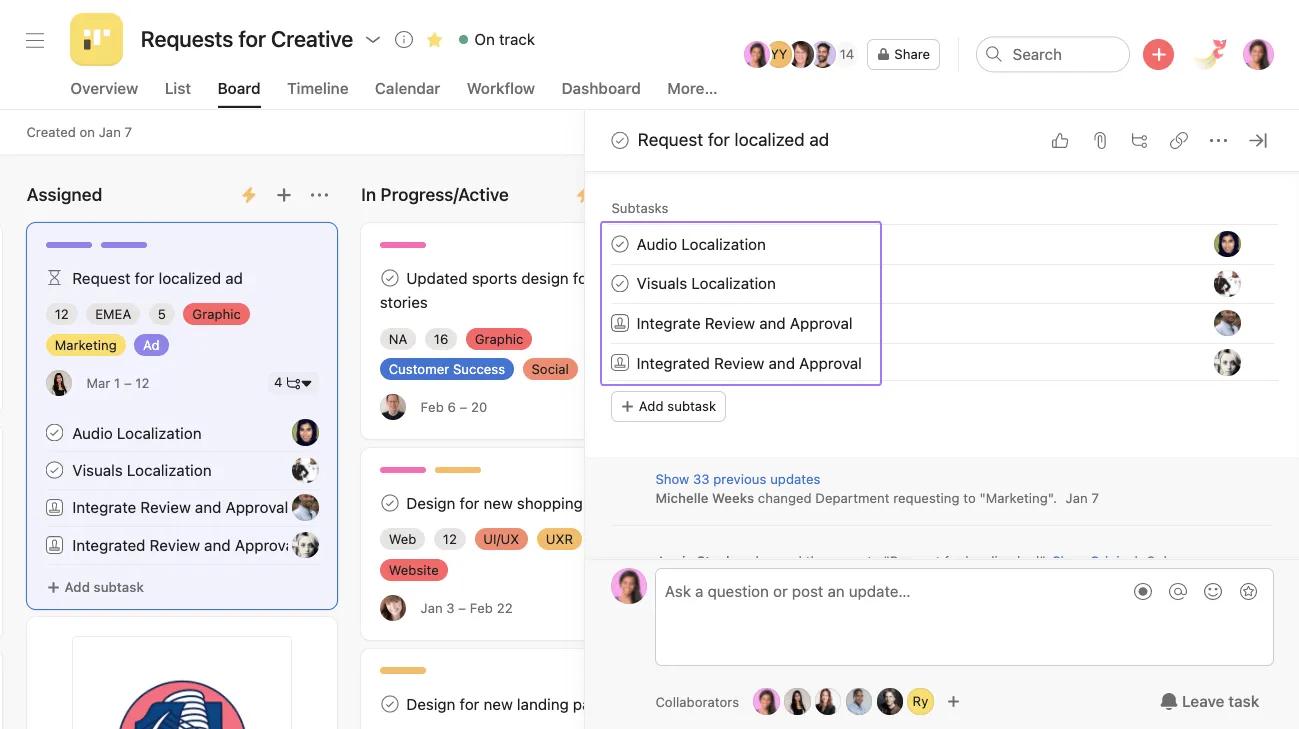Open the Workflow view
This screenshot has width=1299, height=729.
coord(500,89)
